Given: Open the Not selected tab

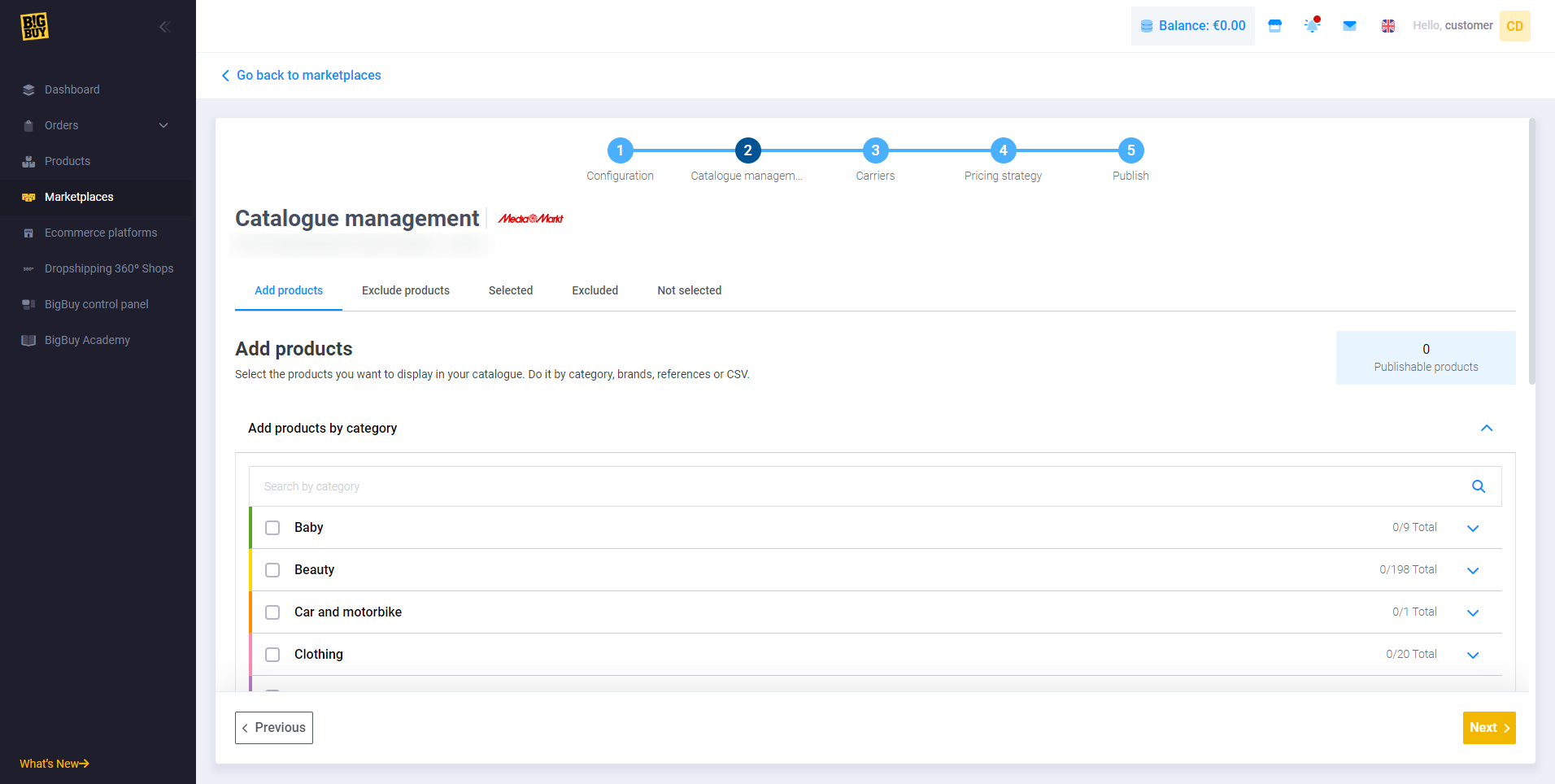Looking at the screenshot, I should (689, 290).
